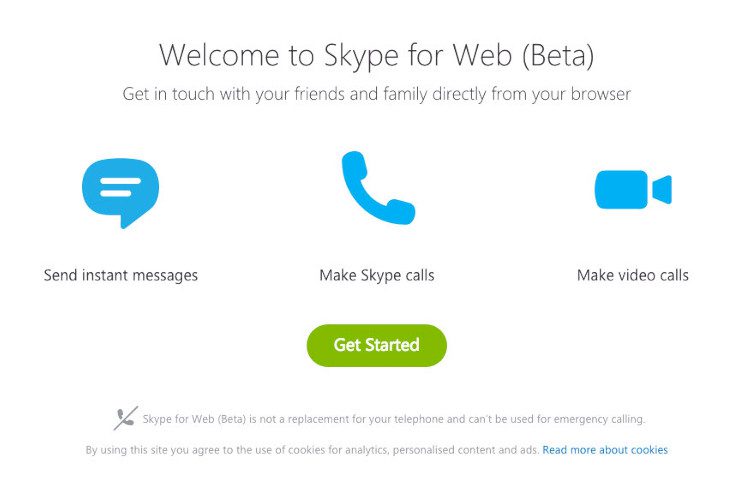Screen dimensions: 750x500
Task: Click the Make video calls label
Action: pos(633,275)
